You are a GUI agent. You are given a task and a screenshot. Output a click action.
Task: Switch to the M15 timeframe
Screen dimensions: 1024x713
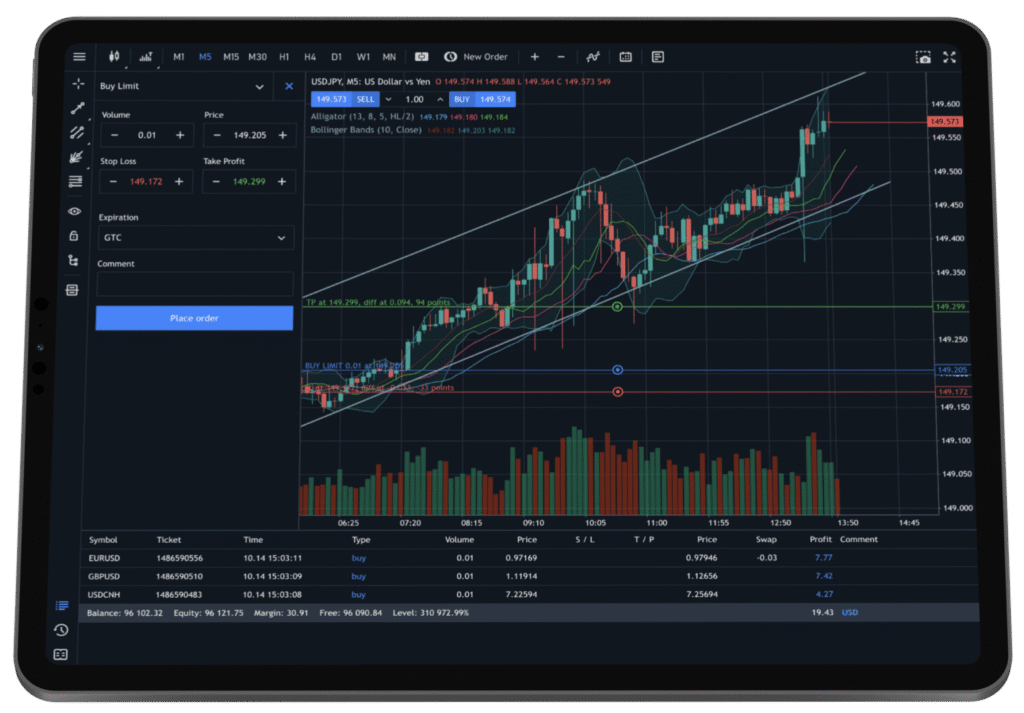click(x=231, y=57)
